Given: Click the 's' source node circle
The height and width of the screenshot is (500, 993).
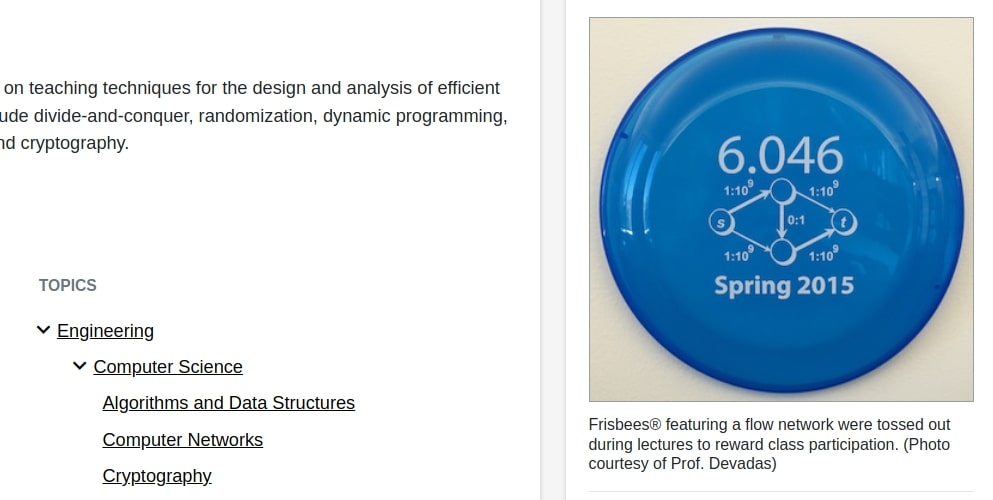Looking at the screenshot, I should pos(721,222).
